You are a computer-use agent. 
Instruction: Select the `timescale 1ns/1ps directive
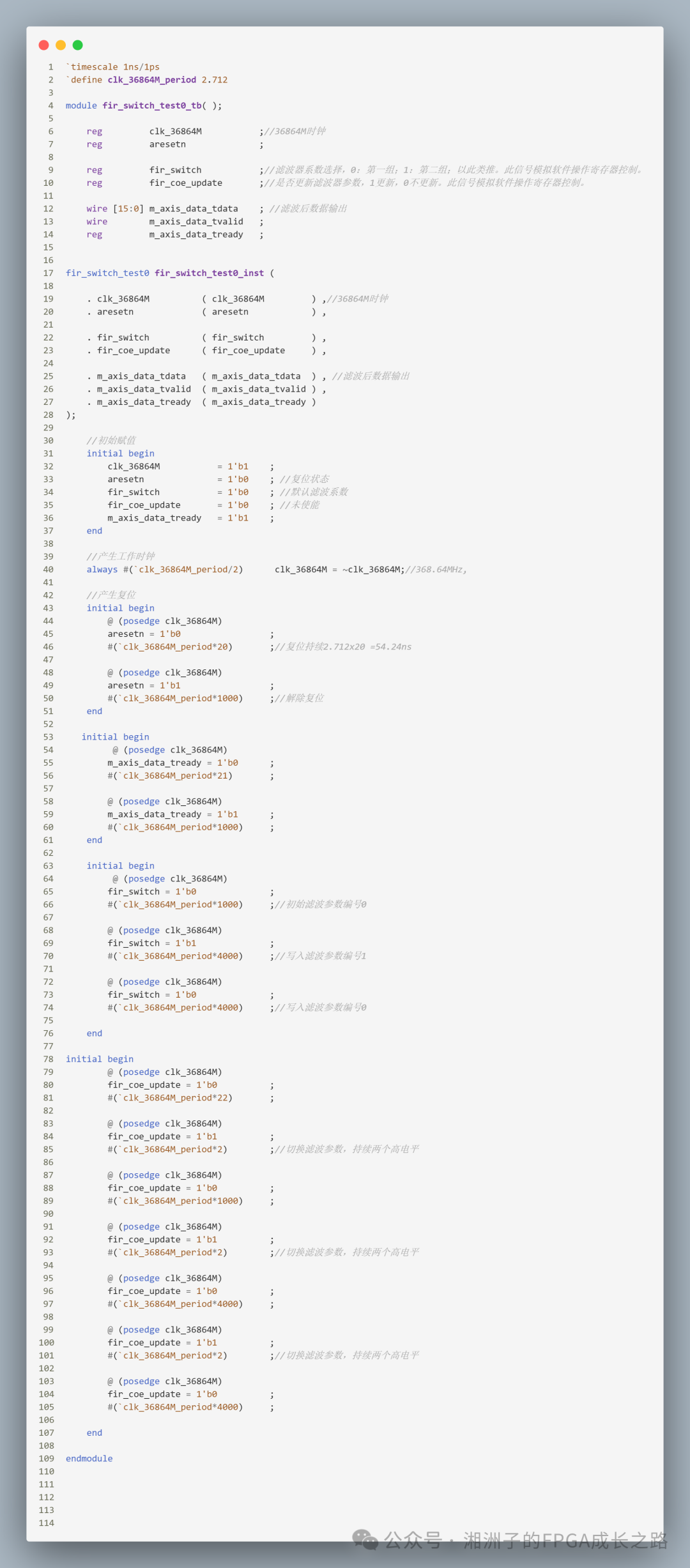click(113, 67)
